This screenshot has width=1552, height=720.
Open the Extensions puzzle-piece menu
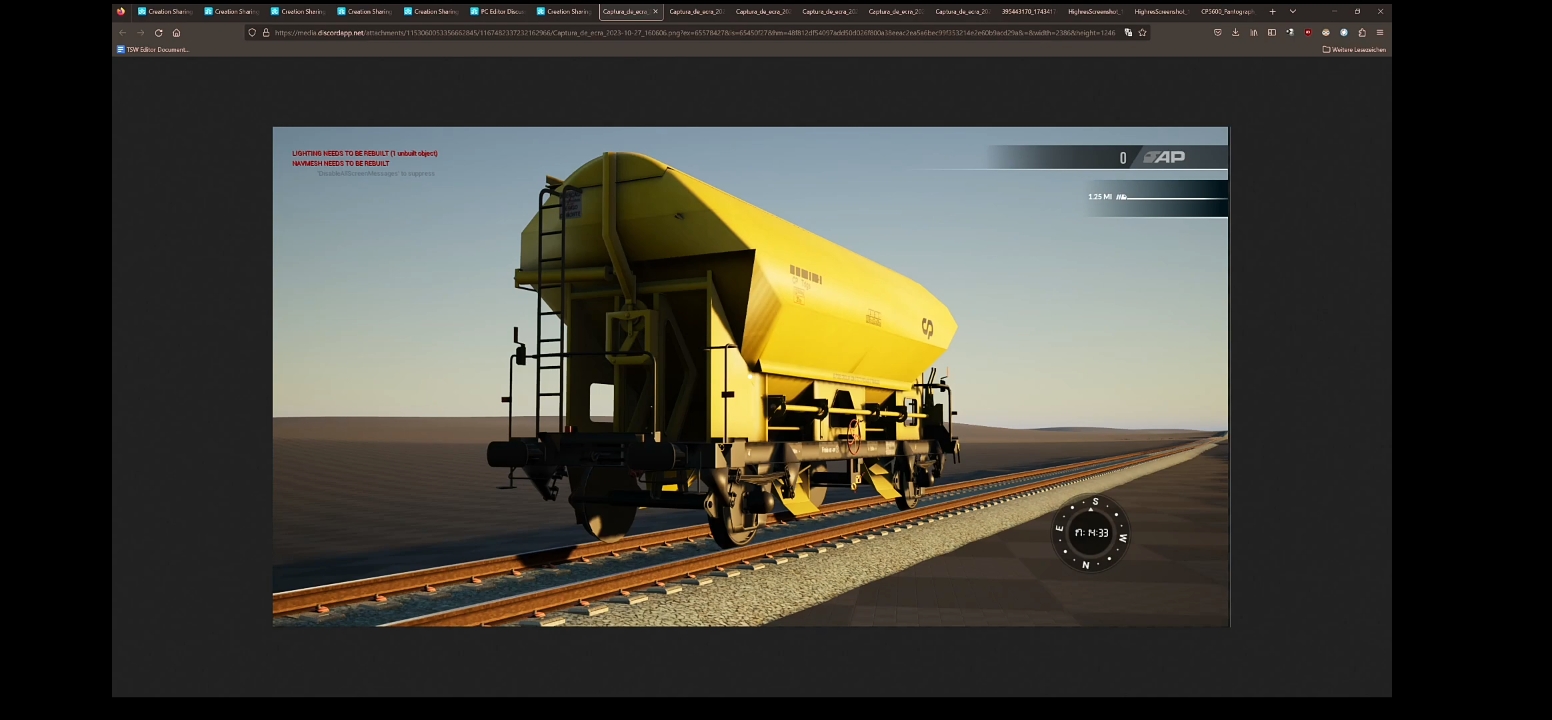coord(1361,33)
